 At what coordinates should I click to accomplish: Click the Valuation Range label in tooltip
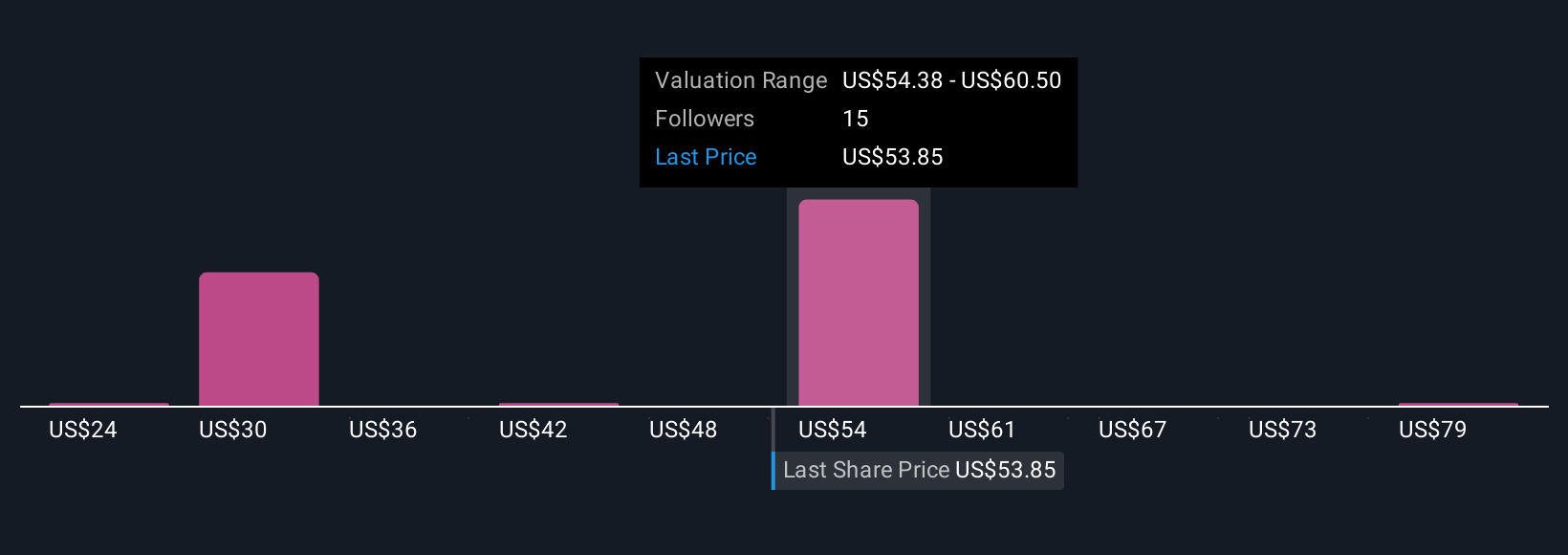point(741,80)
